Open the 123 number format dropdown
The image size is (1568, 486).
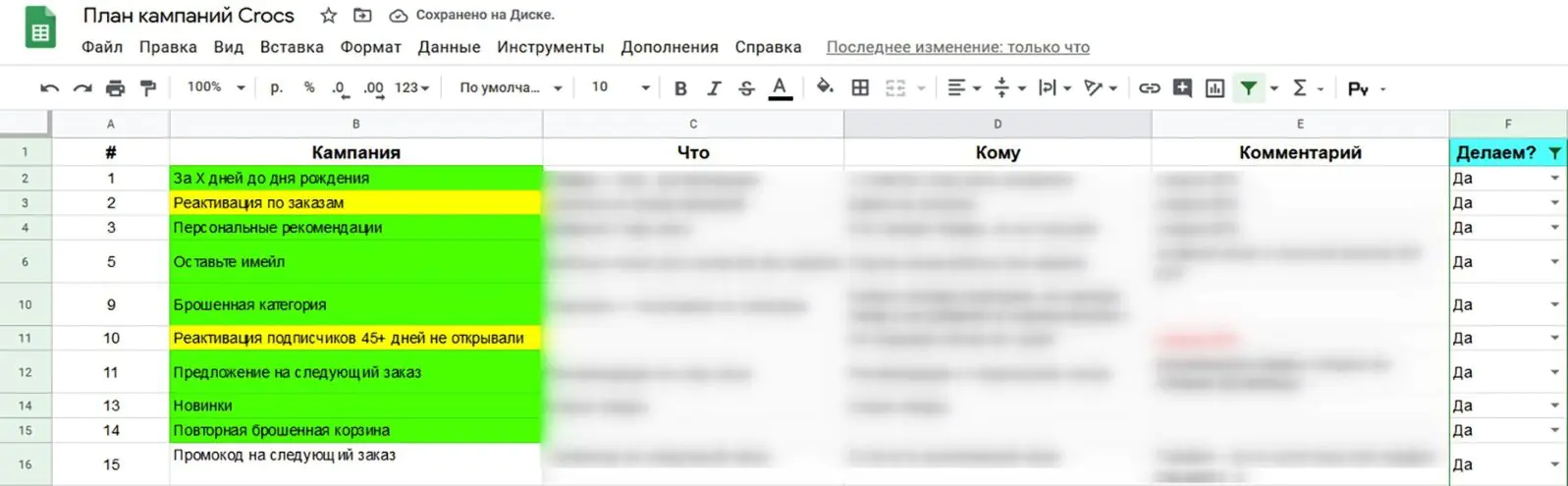[411, 87]
